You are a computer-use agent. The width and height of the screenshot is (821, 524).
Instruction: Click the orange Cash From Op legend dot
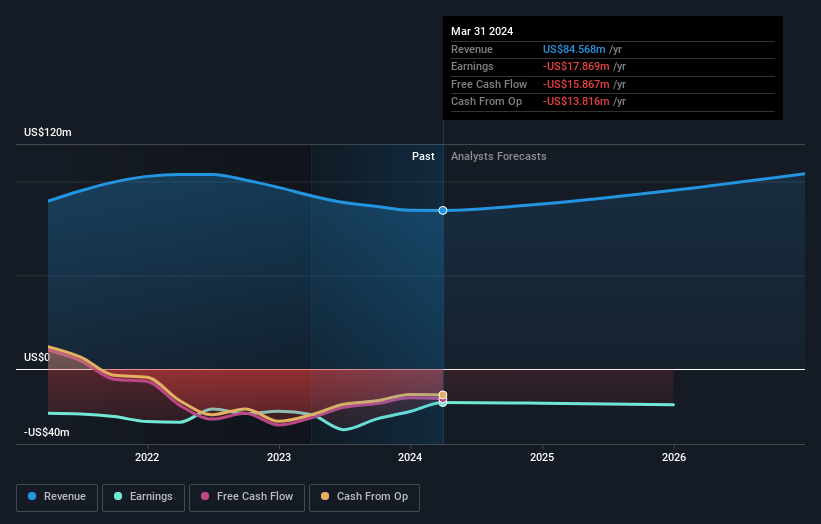click(325, 496)
